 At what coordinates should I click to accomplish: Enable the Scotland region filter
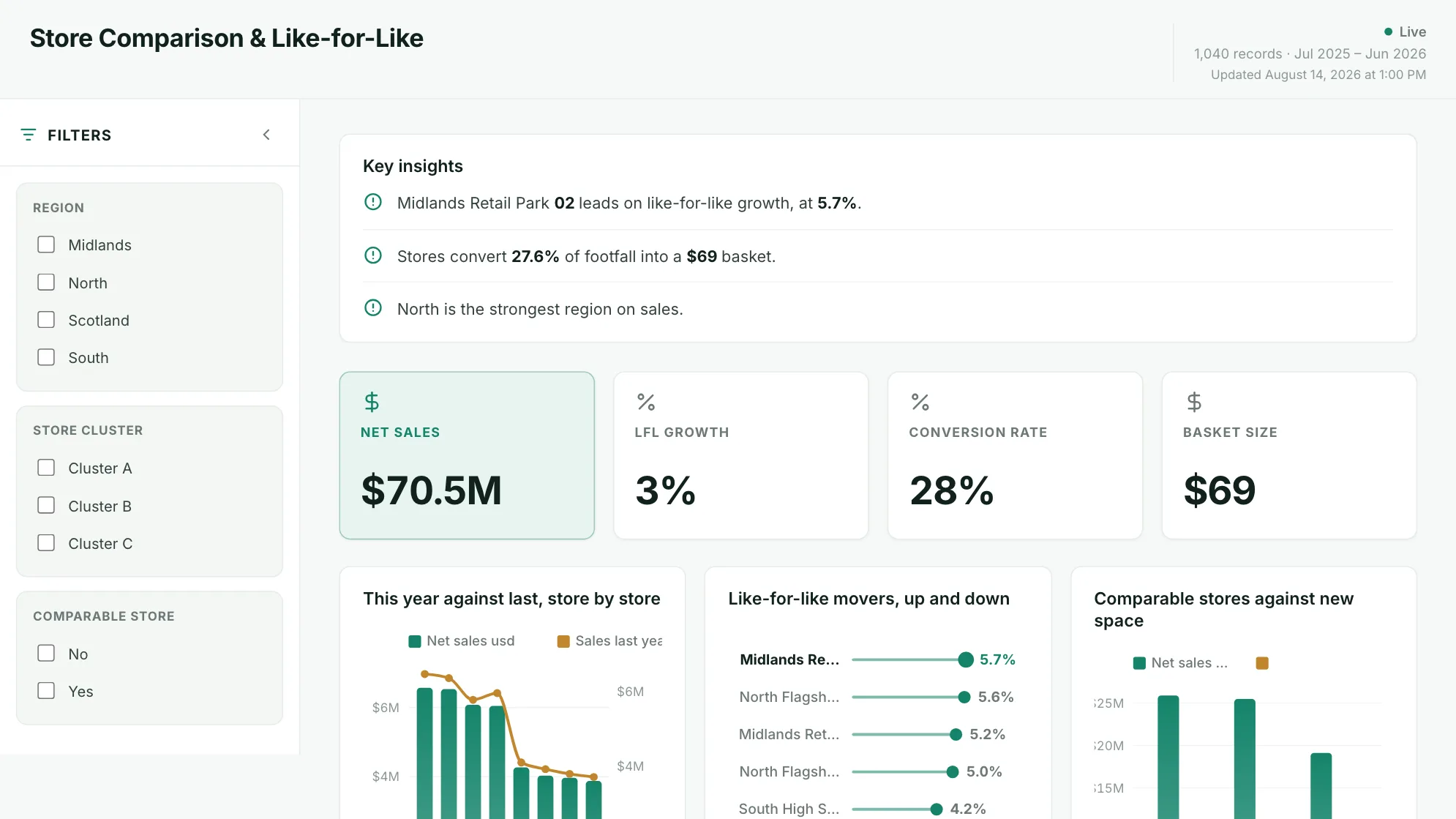(x=46, y=320)
